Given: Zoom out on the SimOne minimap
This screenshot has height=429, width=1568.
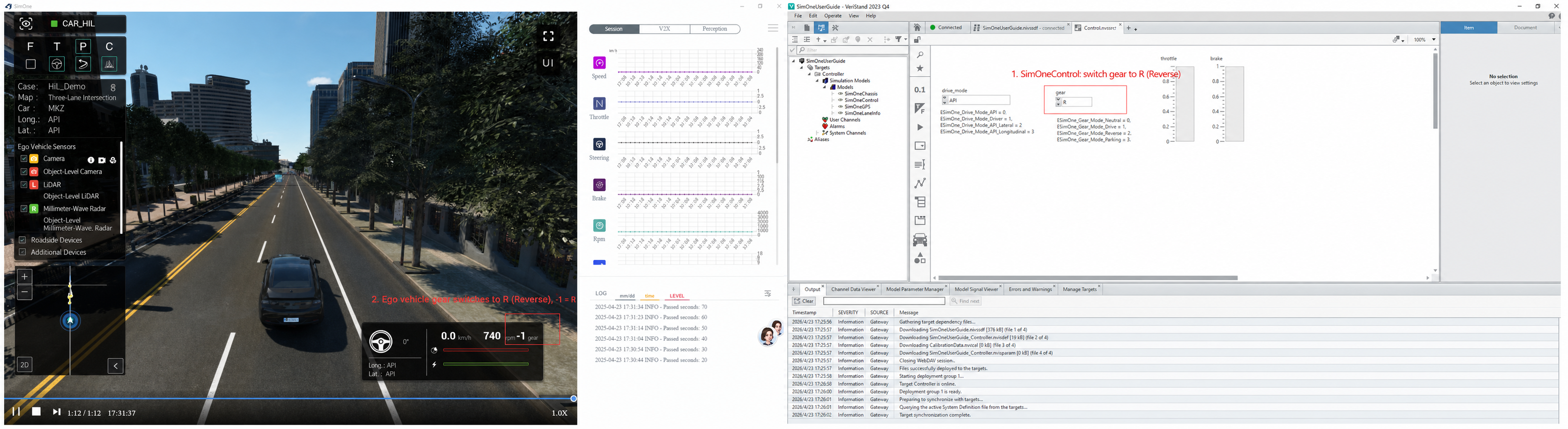Looking at the screenshot, I should coord(24,293).
